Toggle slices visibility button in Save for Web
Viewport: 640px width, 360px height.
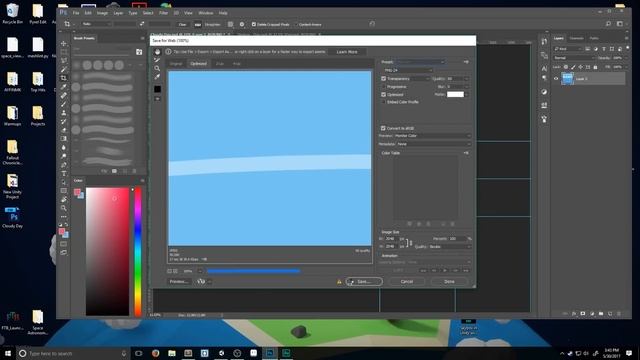[x=158, y=99]
